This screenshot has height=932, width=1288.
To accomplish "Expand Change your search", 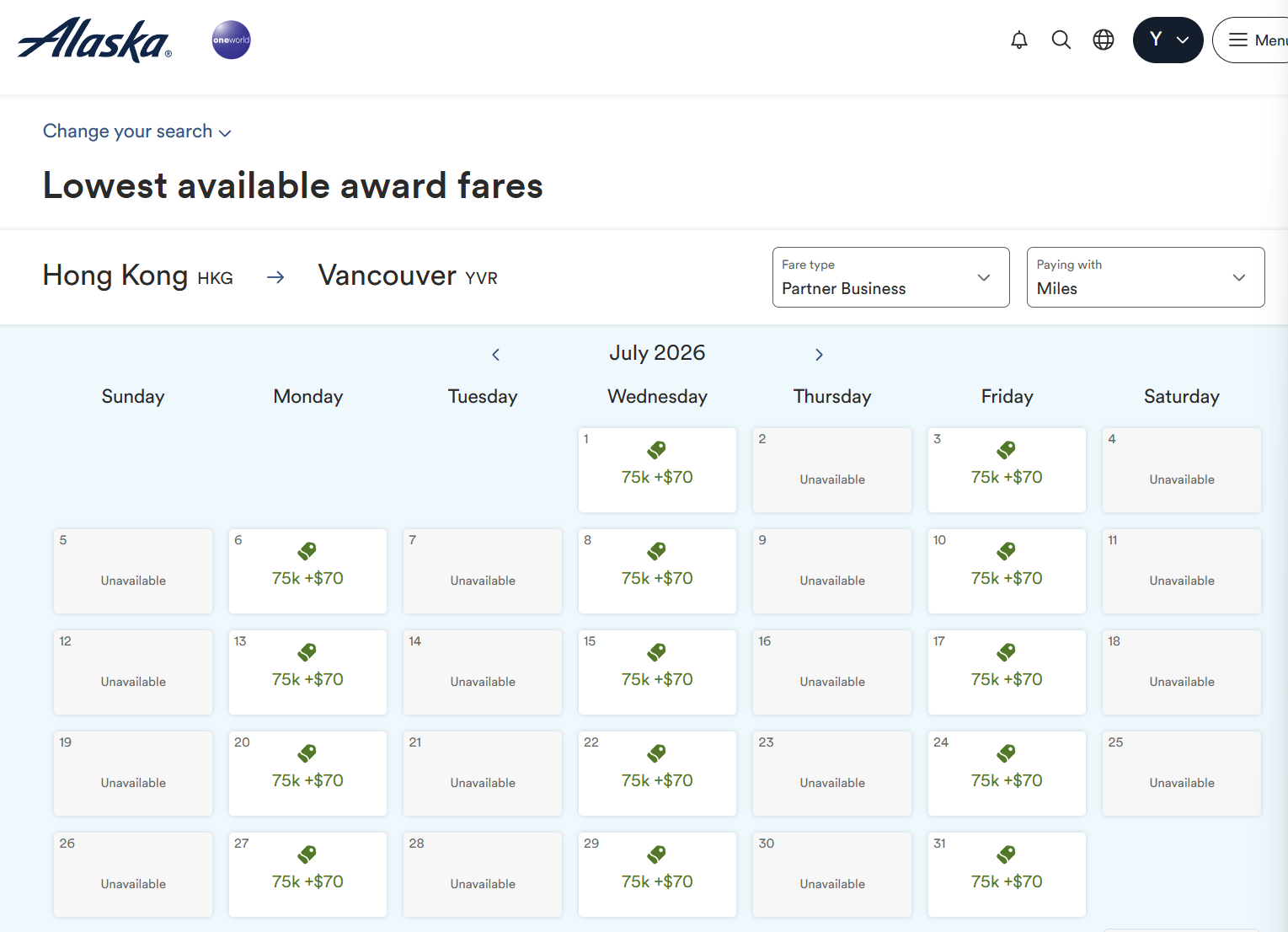I will tap(136, 131).
